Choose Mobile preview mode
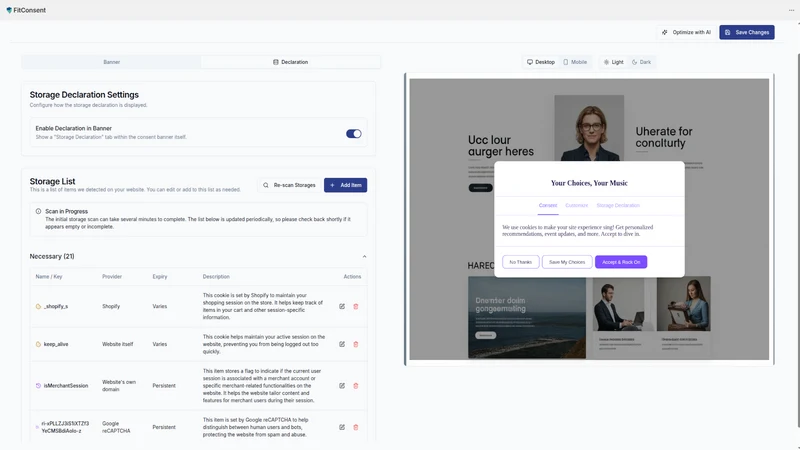The width and height of the screenshot is (800, 450). 575,62
